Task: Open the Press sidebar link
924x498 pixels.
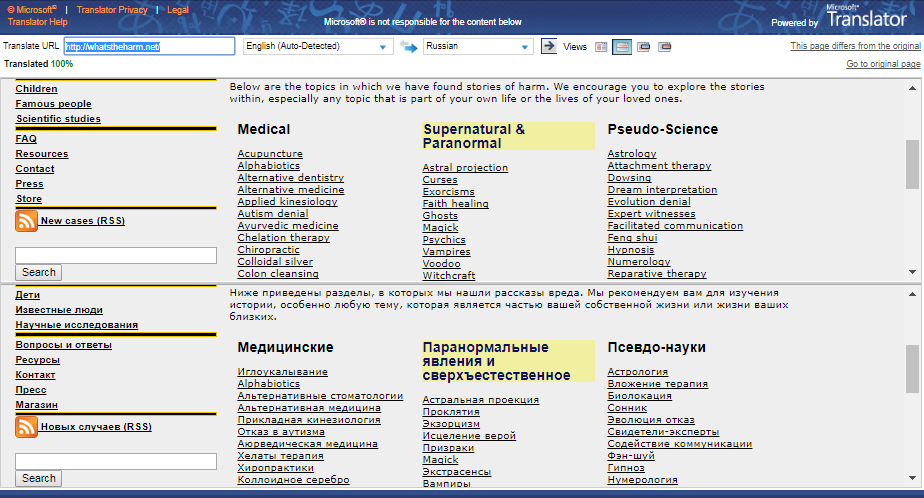Action: [29, 184]
